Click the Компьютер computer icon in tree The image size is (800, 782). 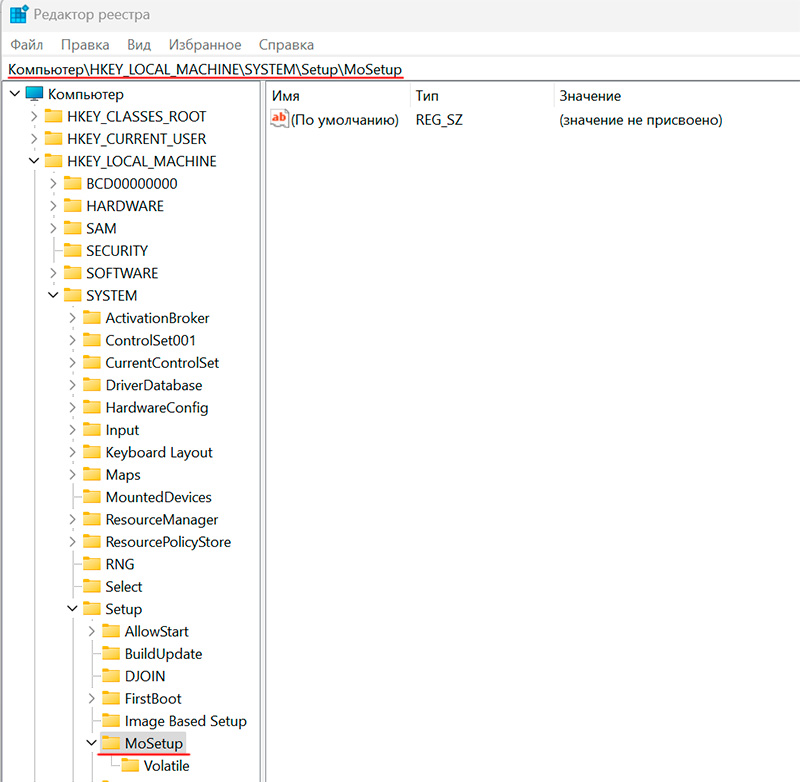point(35,94)
